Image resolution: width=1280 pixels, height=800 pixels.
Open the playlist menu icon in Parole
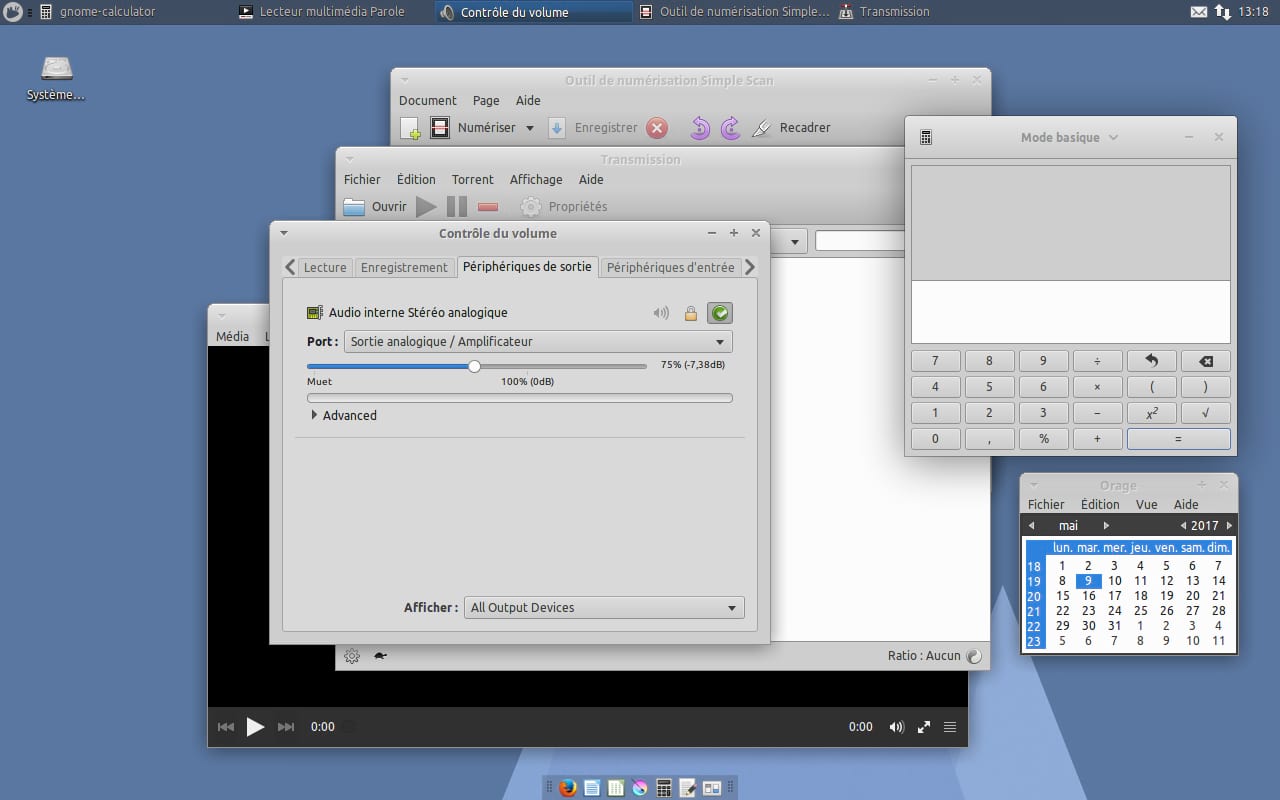pos(950,727)
